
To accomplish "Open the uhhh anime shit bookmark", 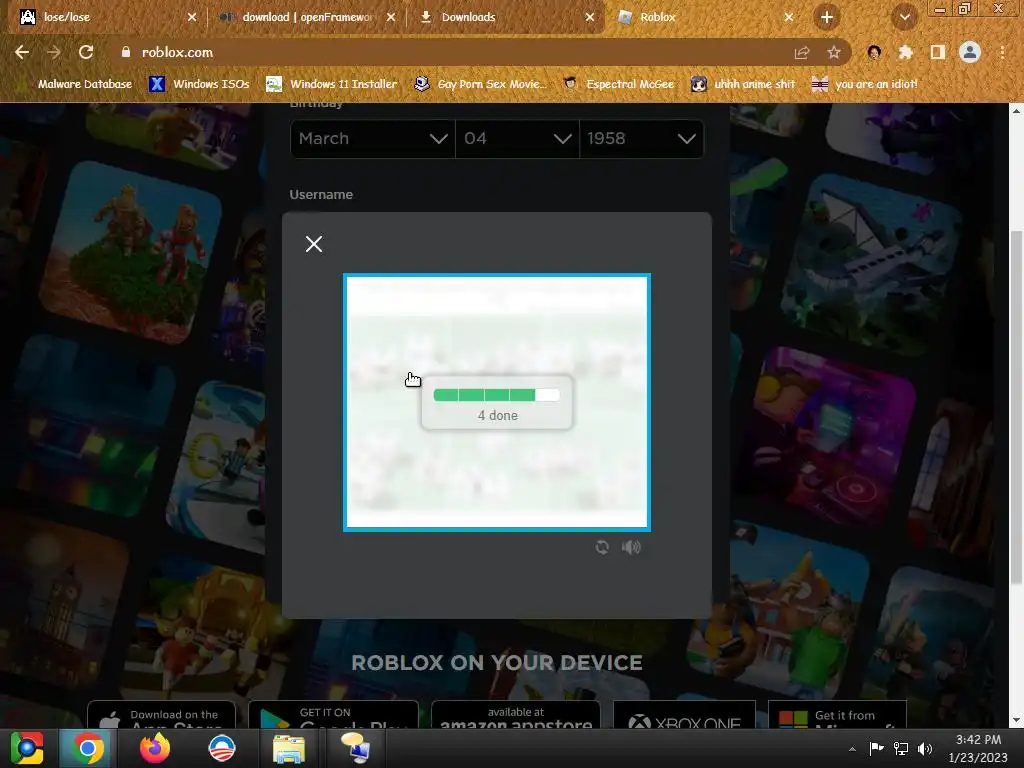I will tap(744, 84).
